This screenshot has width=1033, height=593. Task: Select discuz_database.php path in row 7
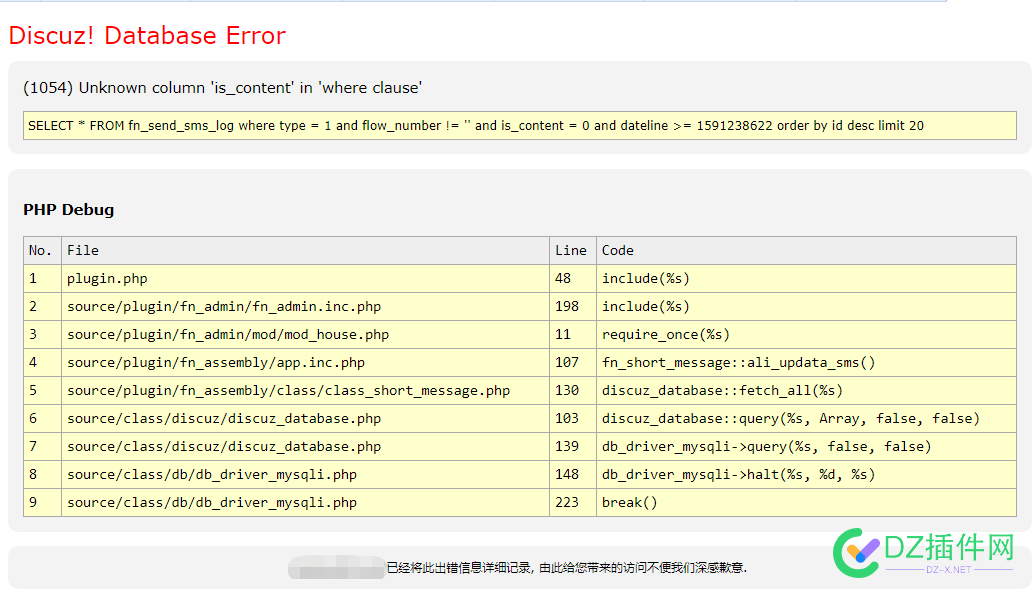224,447
